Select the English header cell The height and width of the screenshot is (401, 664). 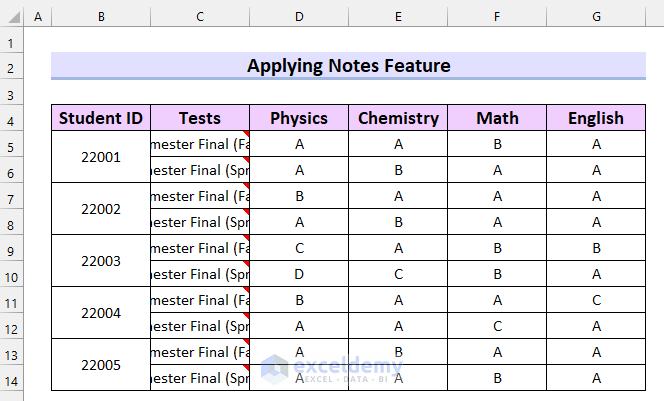(596, 118)
